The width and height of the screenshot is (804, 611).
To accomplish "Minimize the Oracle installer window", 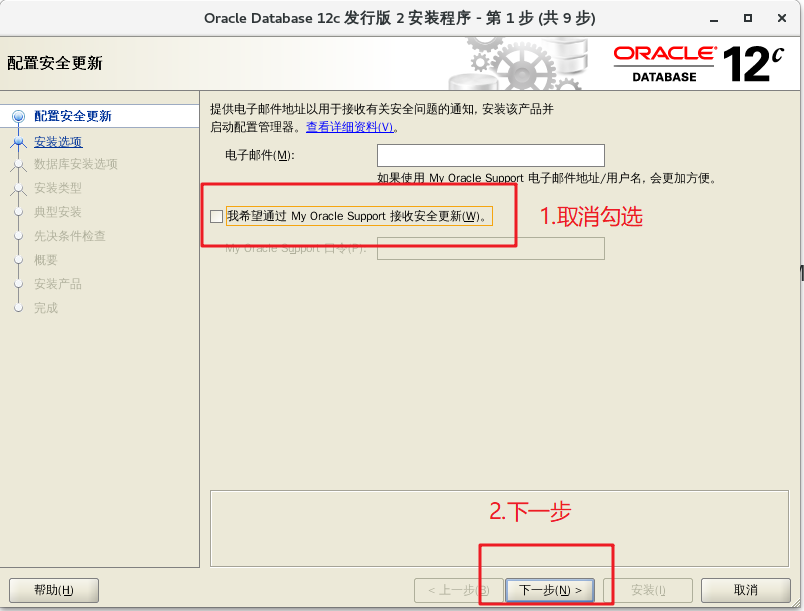I will point(714,19).
